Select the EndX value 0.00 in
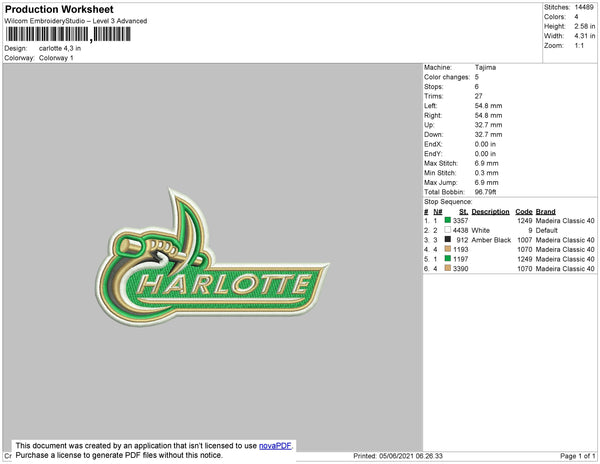 (x=485, y=144)
